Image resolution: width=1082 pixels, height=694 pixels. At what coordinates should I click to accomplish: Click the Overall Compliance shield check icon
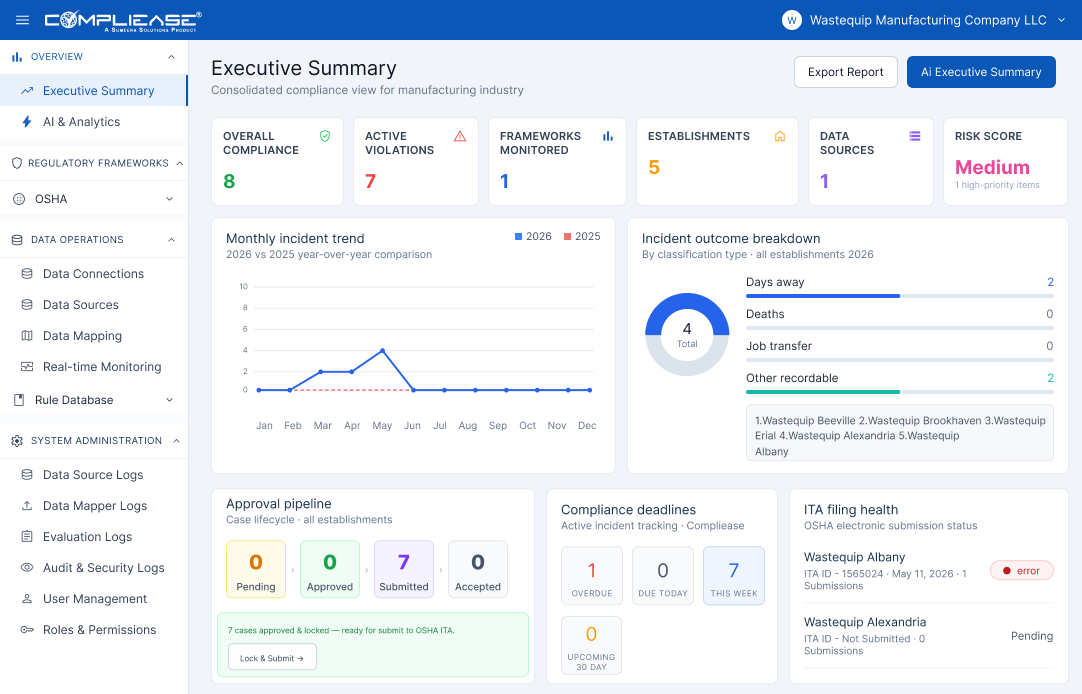(325, 136)
